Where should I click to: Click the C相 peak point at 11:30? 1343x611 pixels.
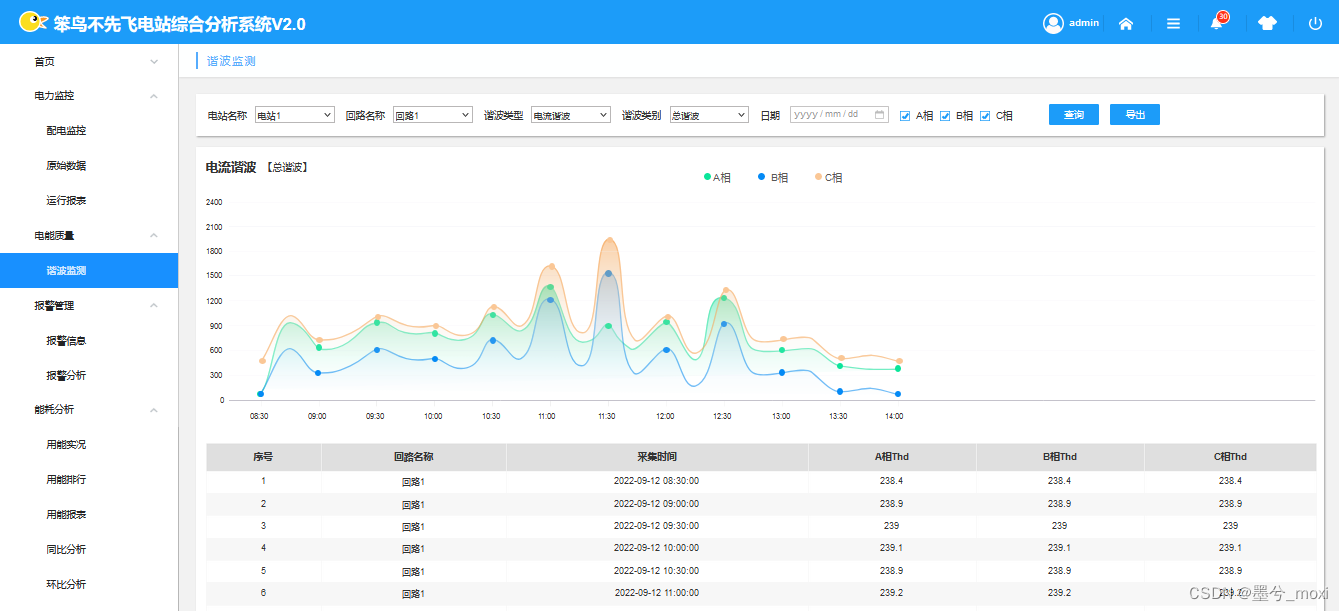[609, 239]
